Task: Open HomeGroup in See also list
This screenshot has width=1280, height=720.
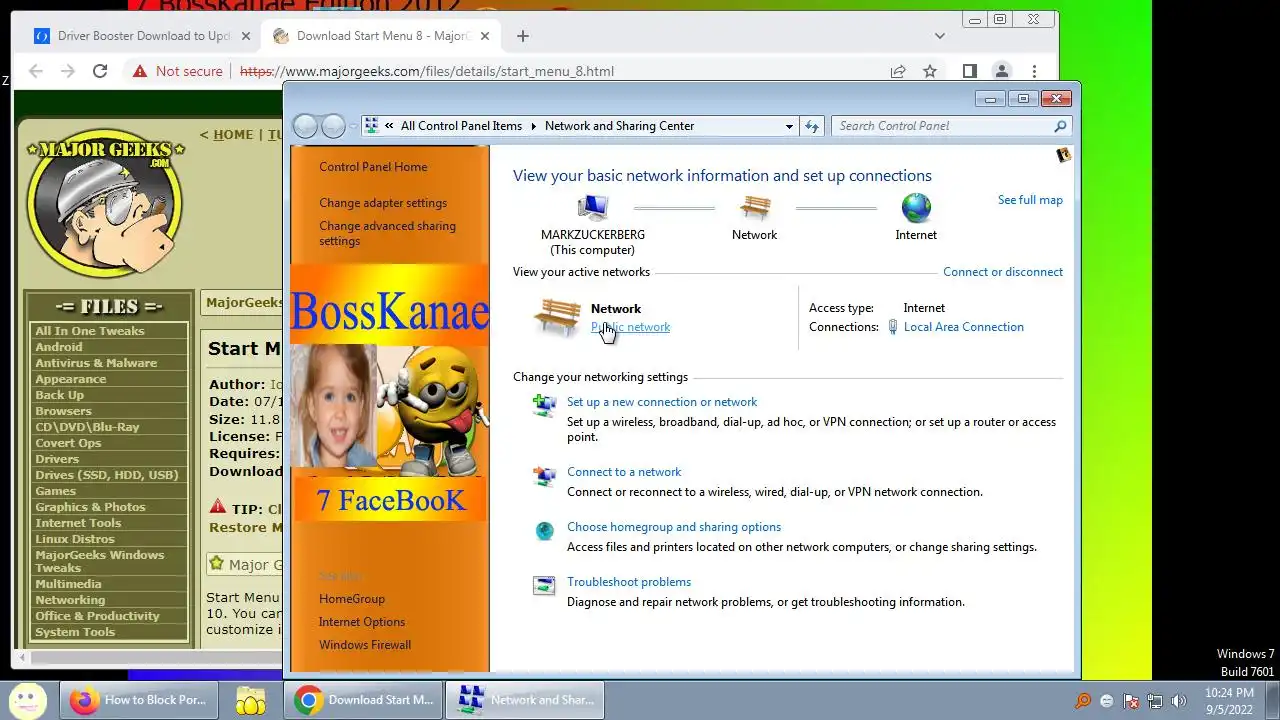Action: pos(352,599)
